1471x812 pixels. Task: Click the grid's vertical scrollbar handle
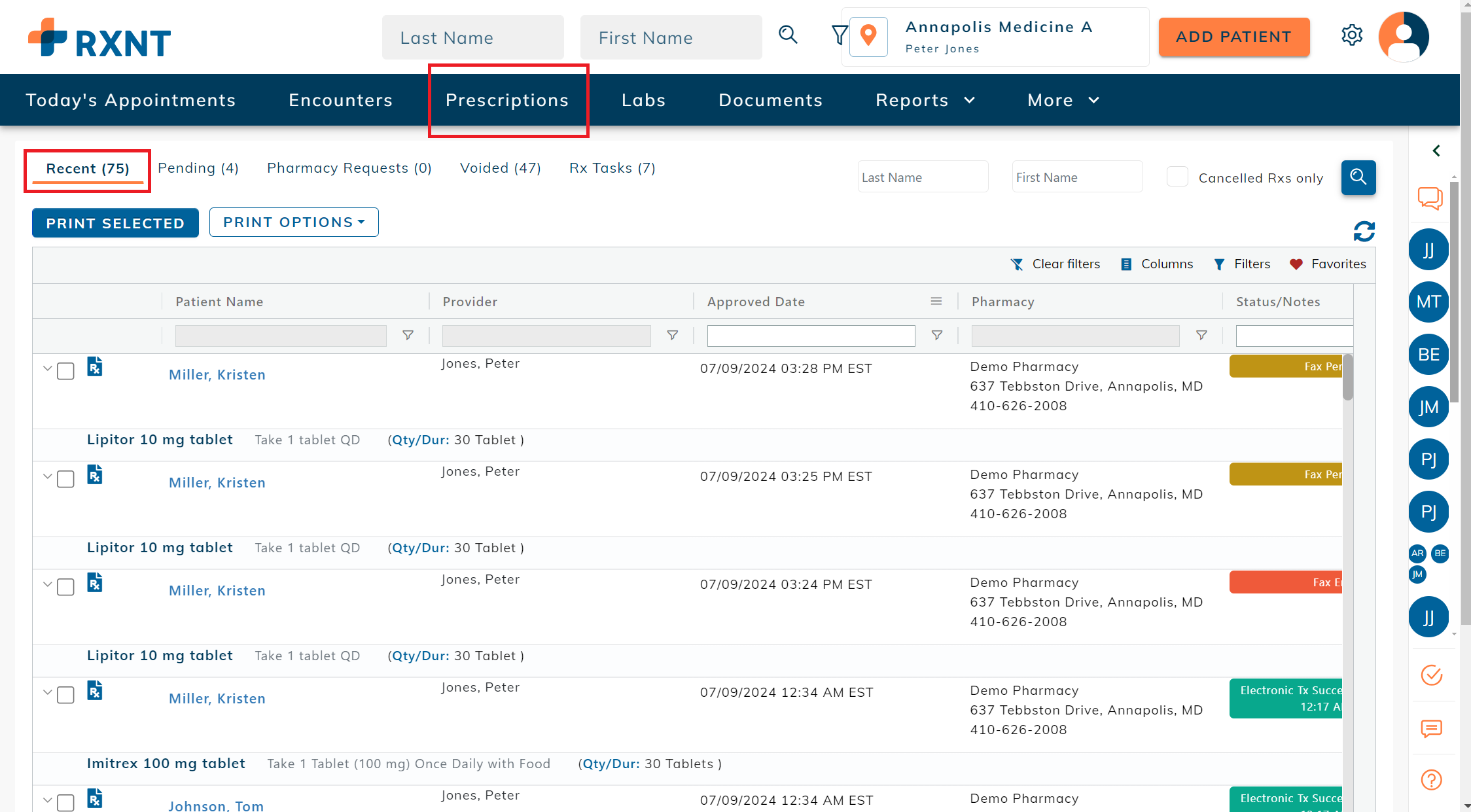point(1347,378)
